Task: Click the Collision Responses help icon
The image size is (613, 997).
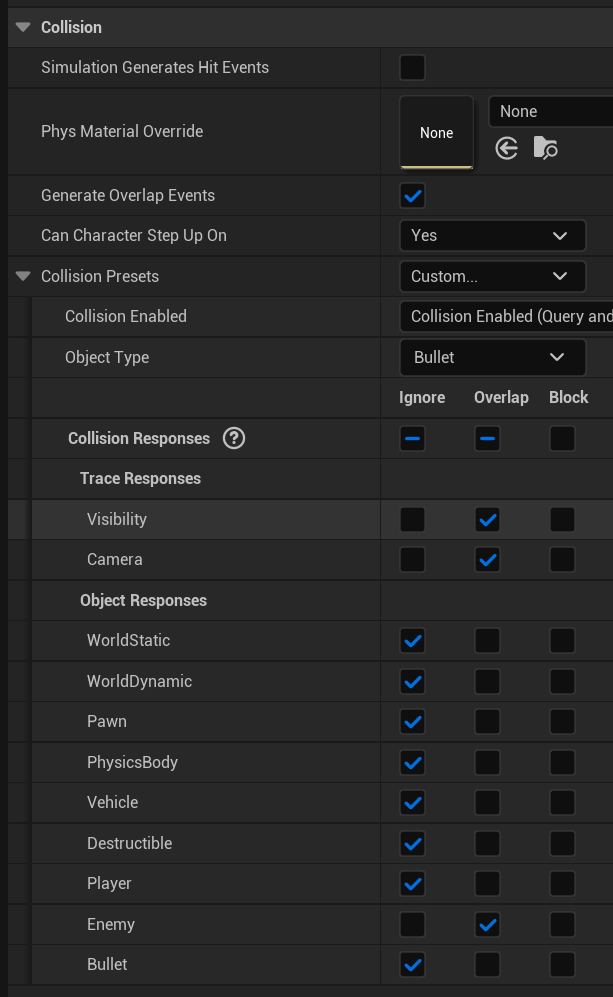Action: click(x=234, y=438)
